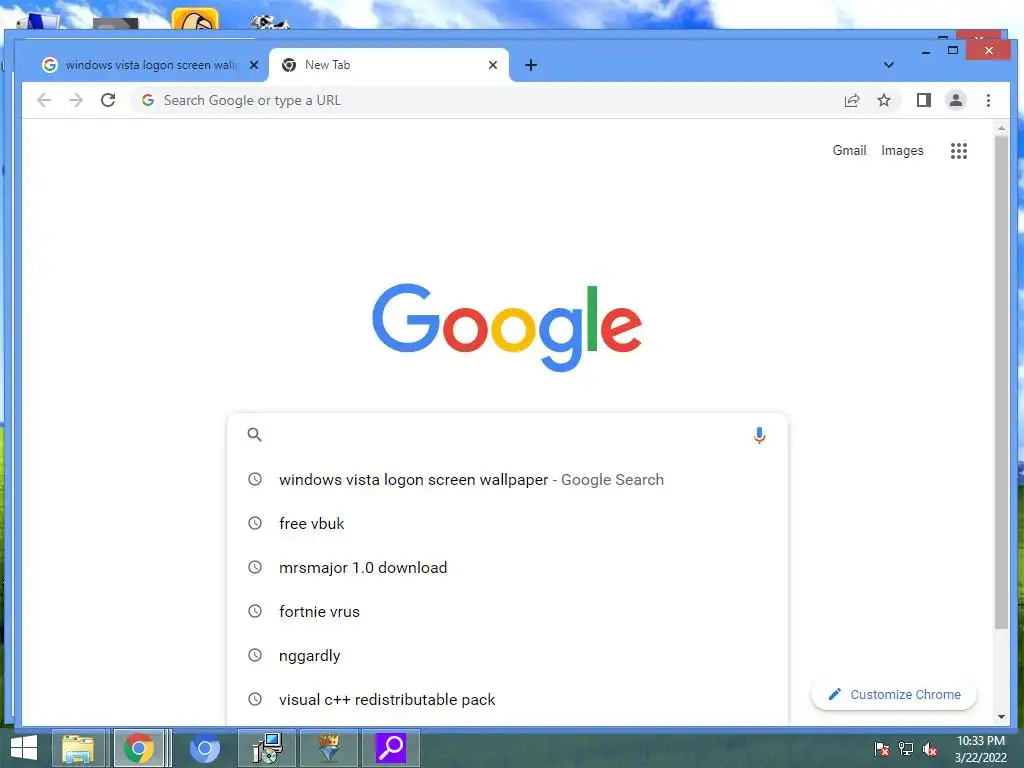This screenshot has width=1024, height=768.
Task: Click the Customize Chrome button
Action: coord(893,694)
